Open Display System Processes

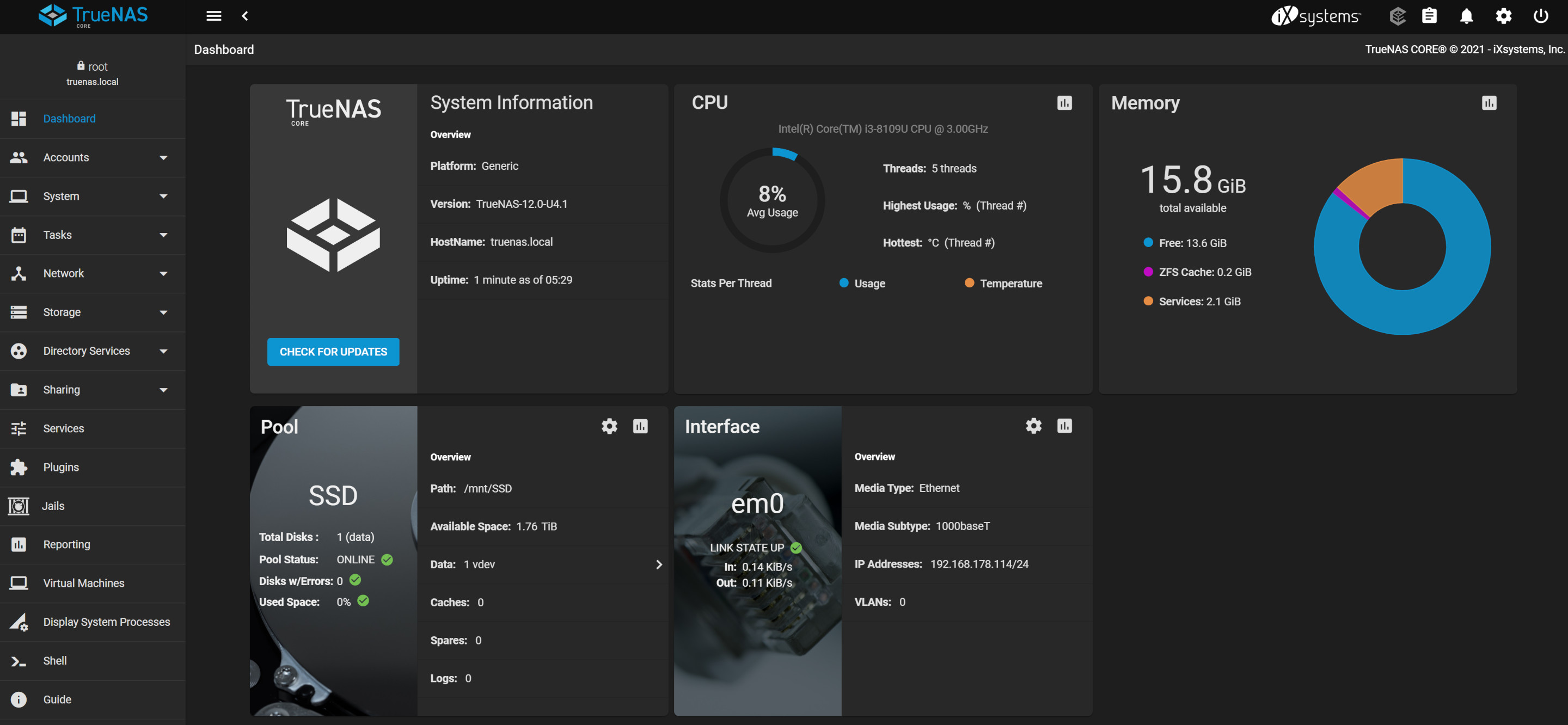click(x=93, y=622)
